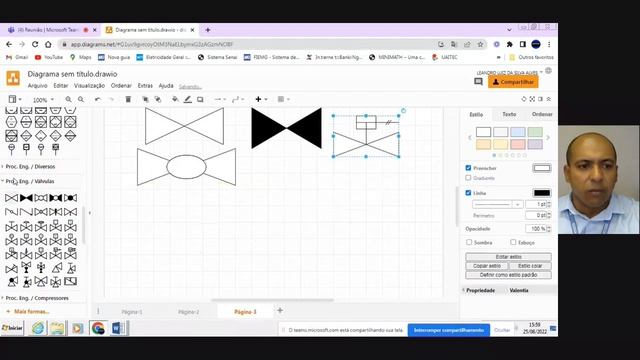Open the insert plus dropdown
This screenshot has height=360, width=640.
coord(261,99)
